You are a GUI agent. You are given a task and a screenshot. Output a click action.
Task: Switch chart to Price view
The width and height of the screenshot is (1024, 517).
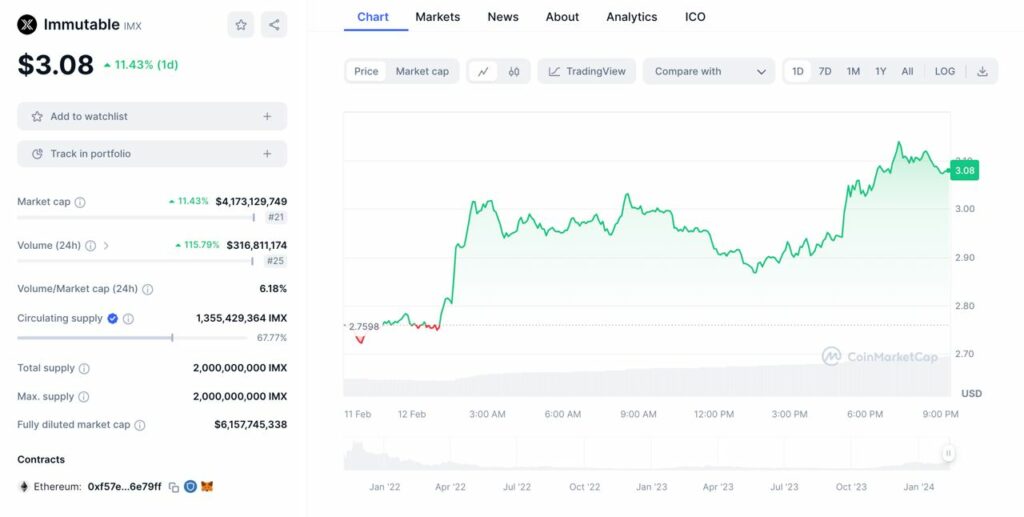pyautogui.click(x=366, y=71)
